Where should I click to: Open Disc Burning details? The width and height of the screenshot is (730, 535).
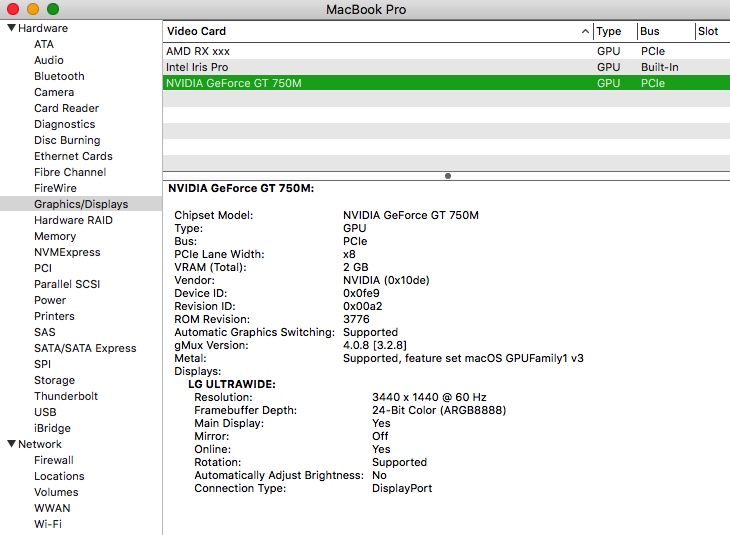coord(67,140)
